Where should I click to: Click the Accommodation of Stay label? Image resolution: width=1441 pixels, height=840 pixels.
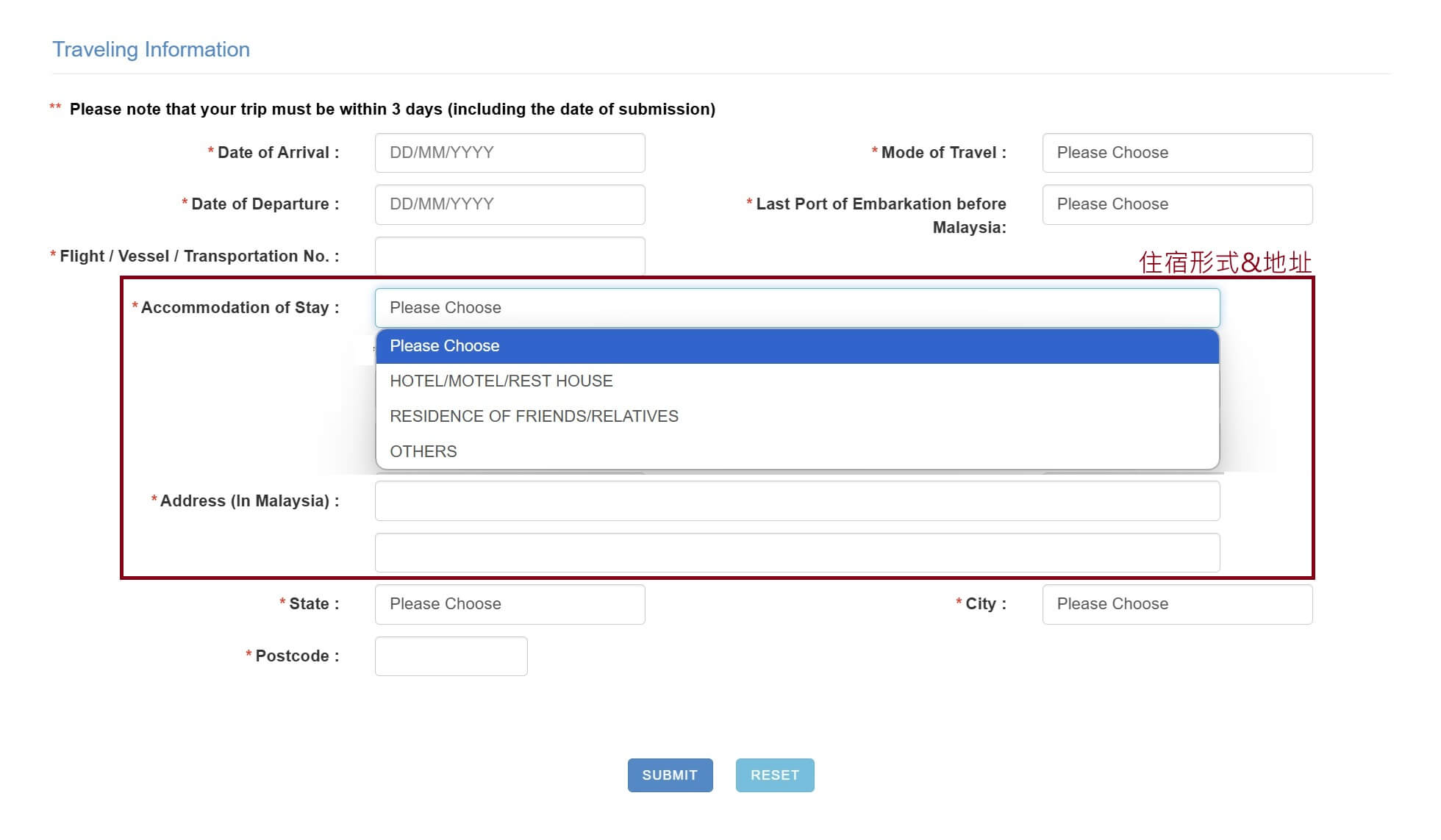tap(240, 308)
